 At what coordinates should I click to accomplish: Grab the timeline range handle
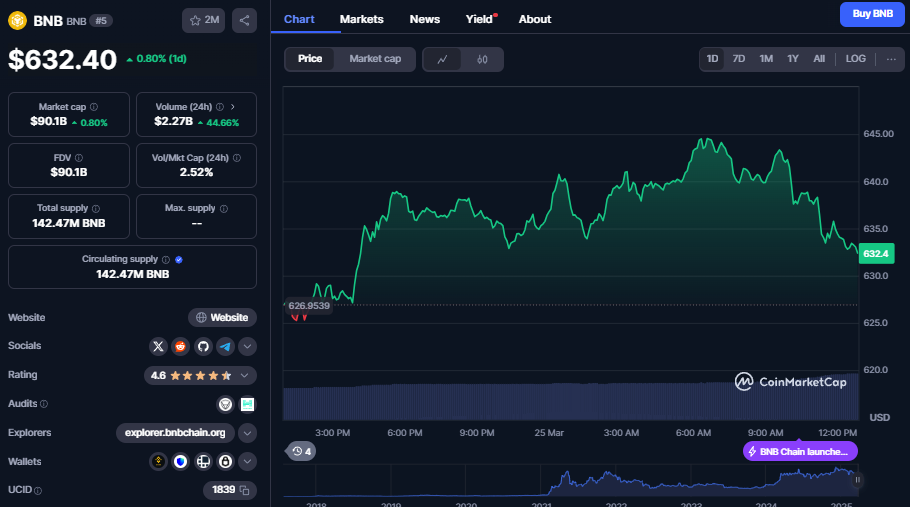[857, 480]
